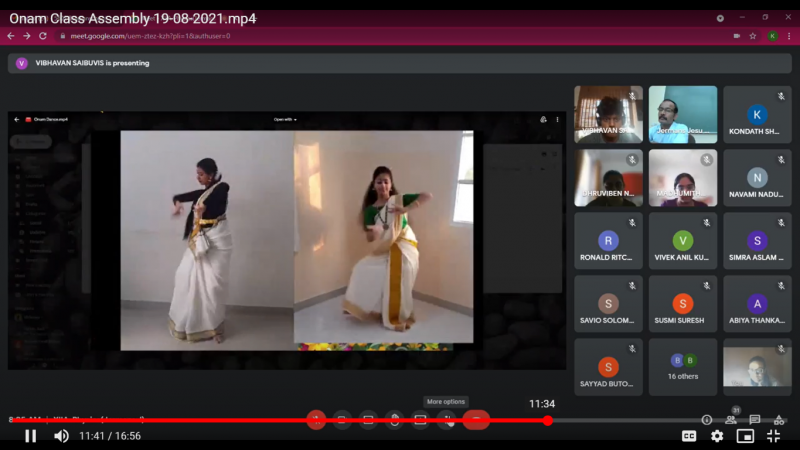Click the camera permission icon in address bar
The width and height of the screenshot is (800, 450).
737,36
